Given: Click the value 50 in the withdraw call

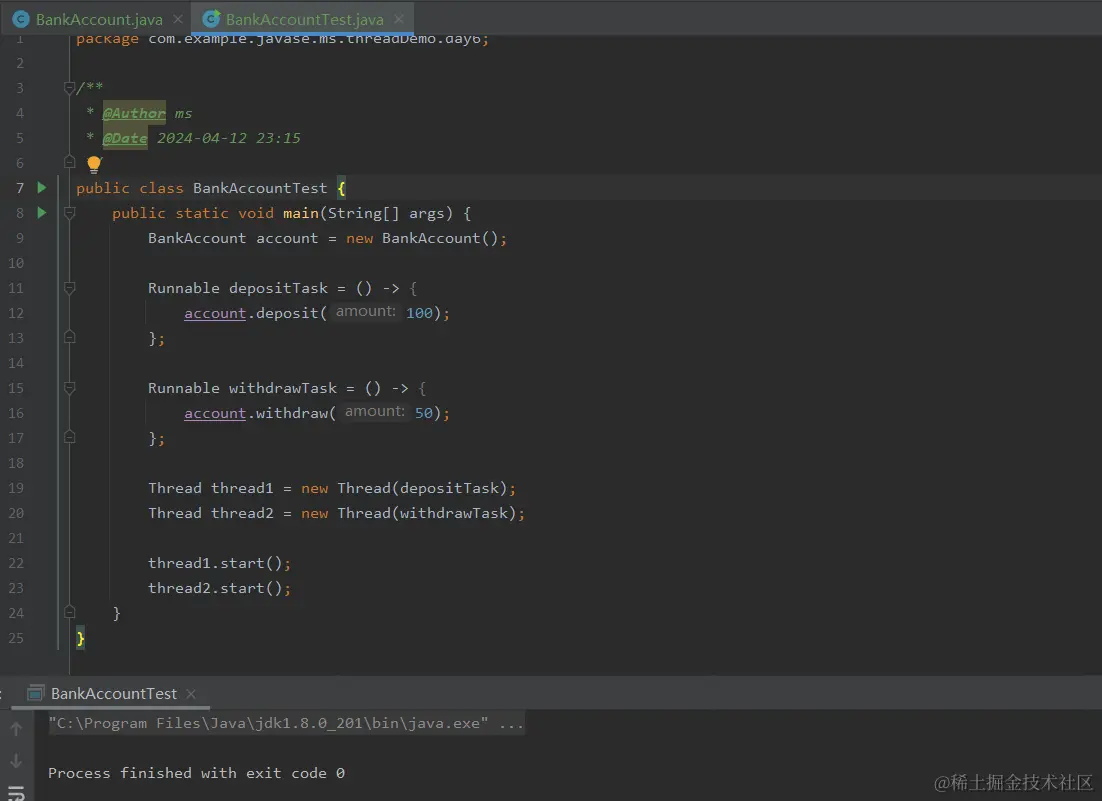Looking at the screenshot, I should (x=424, y=413).
